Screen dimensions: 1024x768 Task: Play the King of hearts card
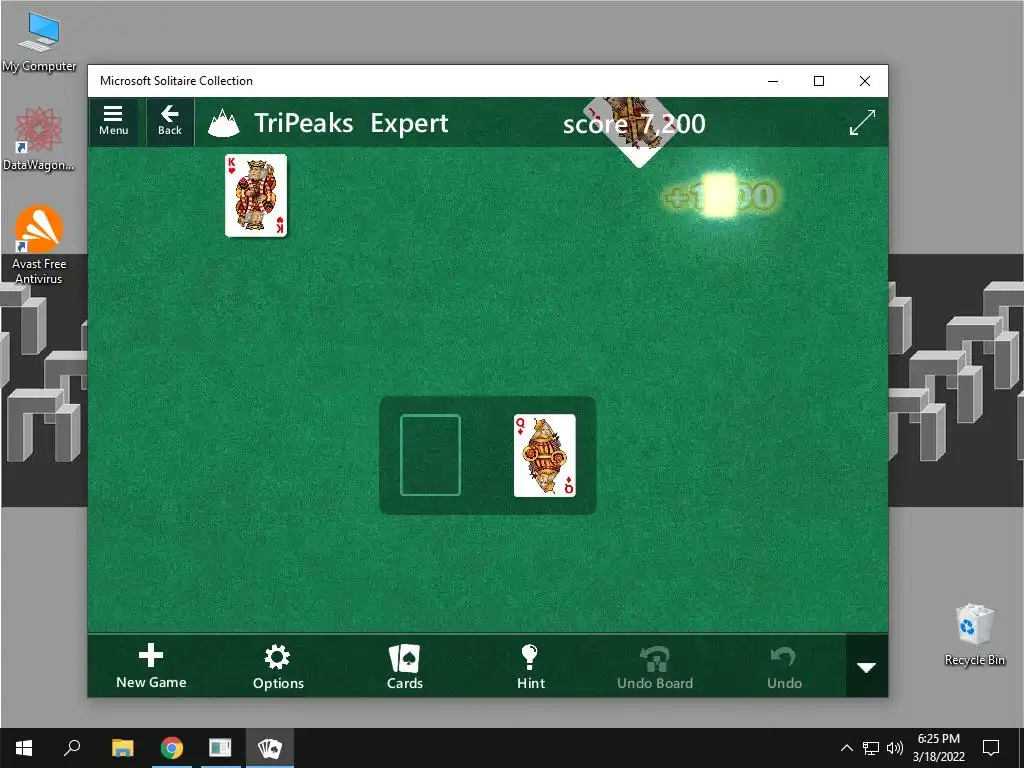(255, 195)
